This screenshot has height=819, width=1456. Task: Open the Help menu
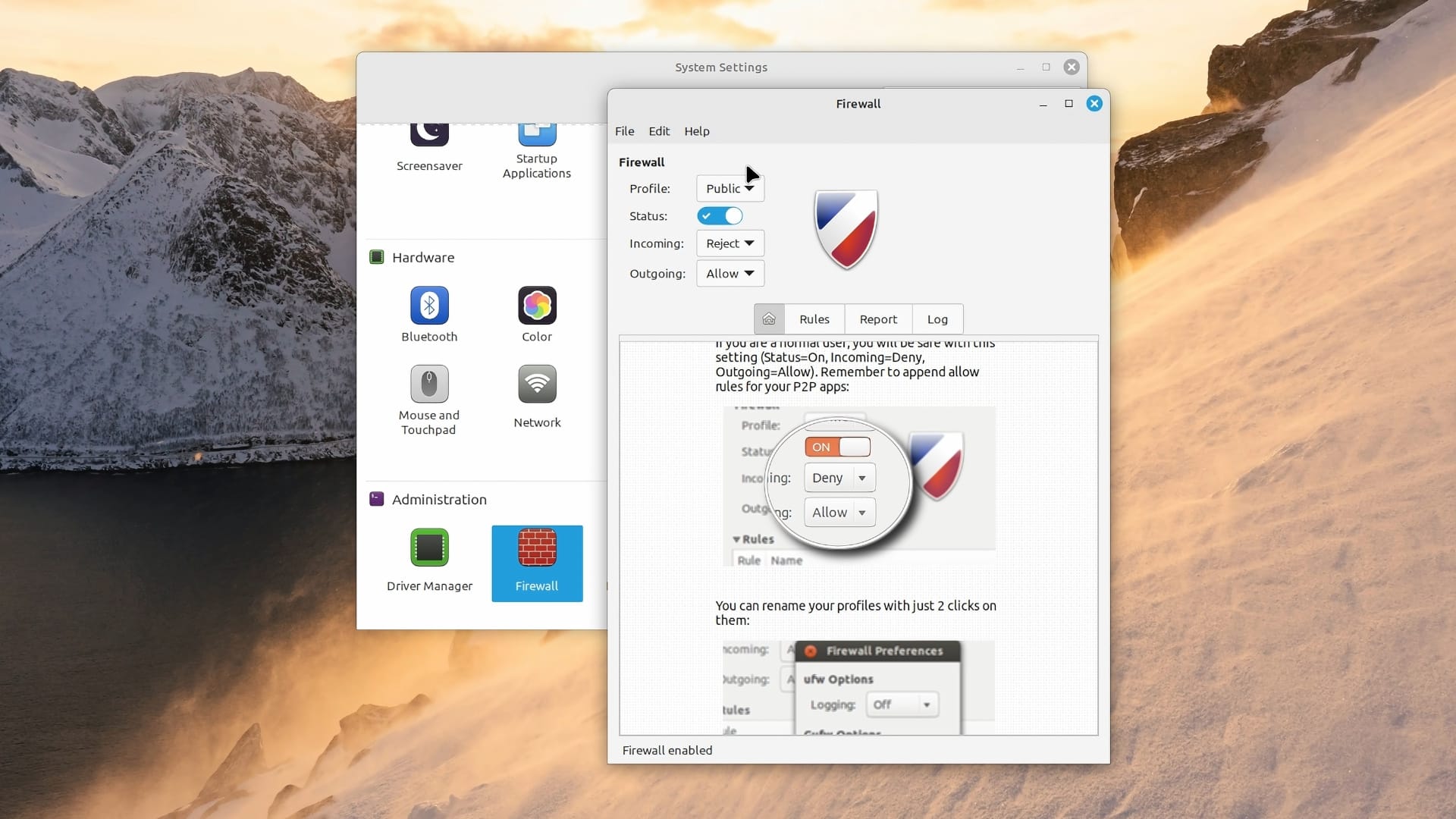[697, 131]
